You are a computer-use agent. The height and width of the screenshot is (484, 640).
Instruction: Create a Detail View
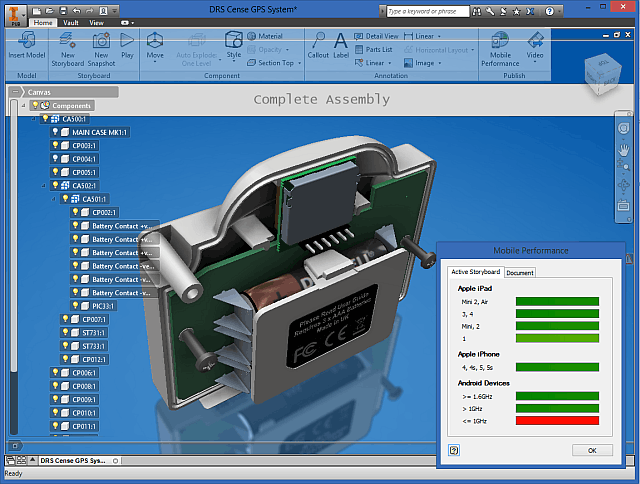376,36
